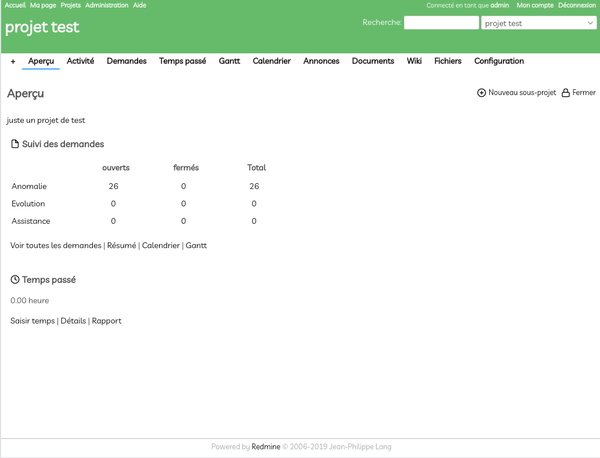Image resolution: width=600 pixels, height=458 pixels.
Task: Click the Fermer lock icon
Action: click(x=565, y=93)
